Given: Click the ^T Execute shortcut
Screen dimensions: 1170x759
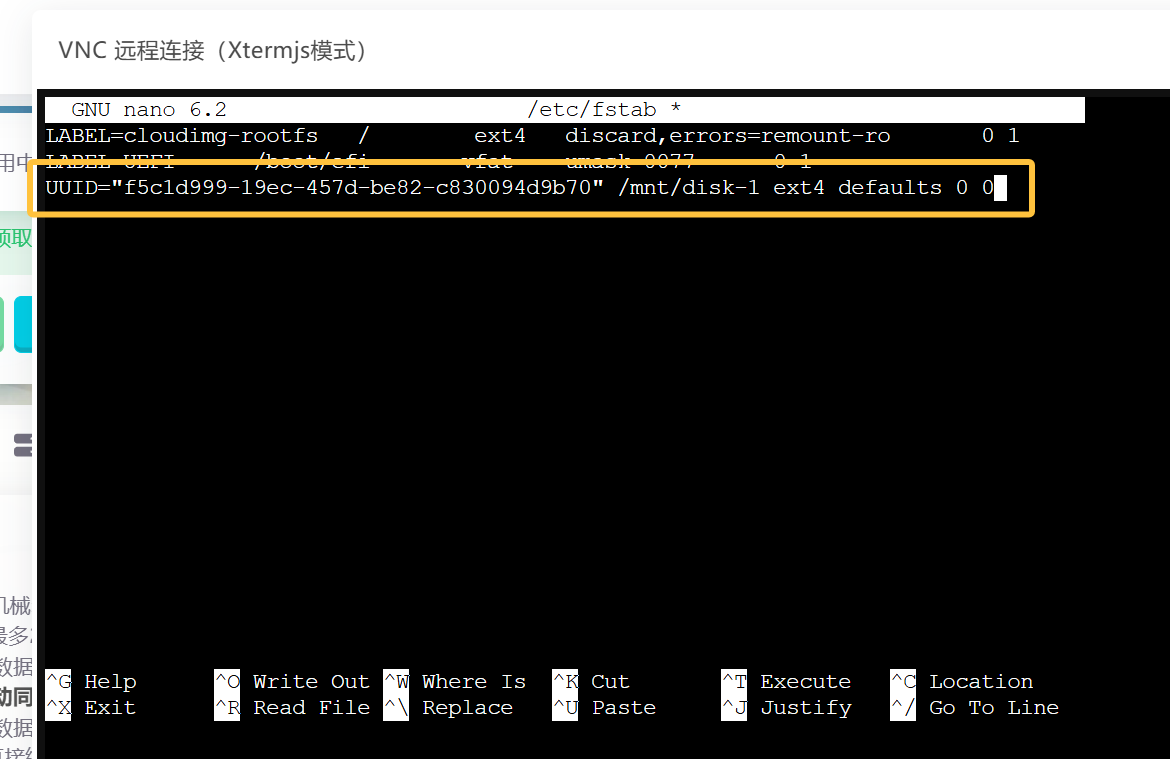Looking at the screenshot, I should (786, 682).
